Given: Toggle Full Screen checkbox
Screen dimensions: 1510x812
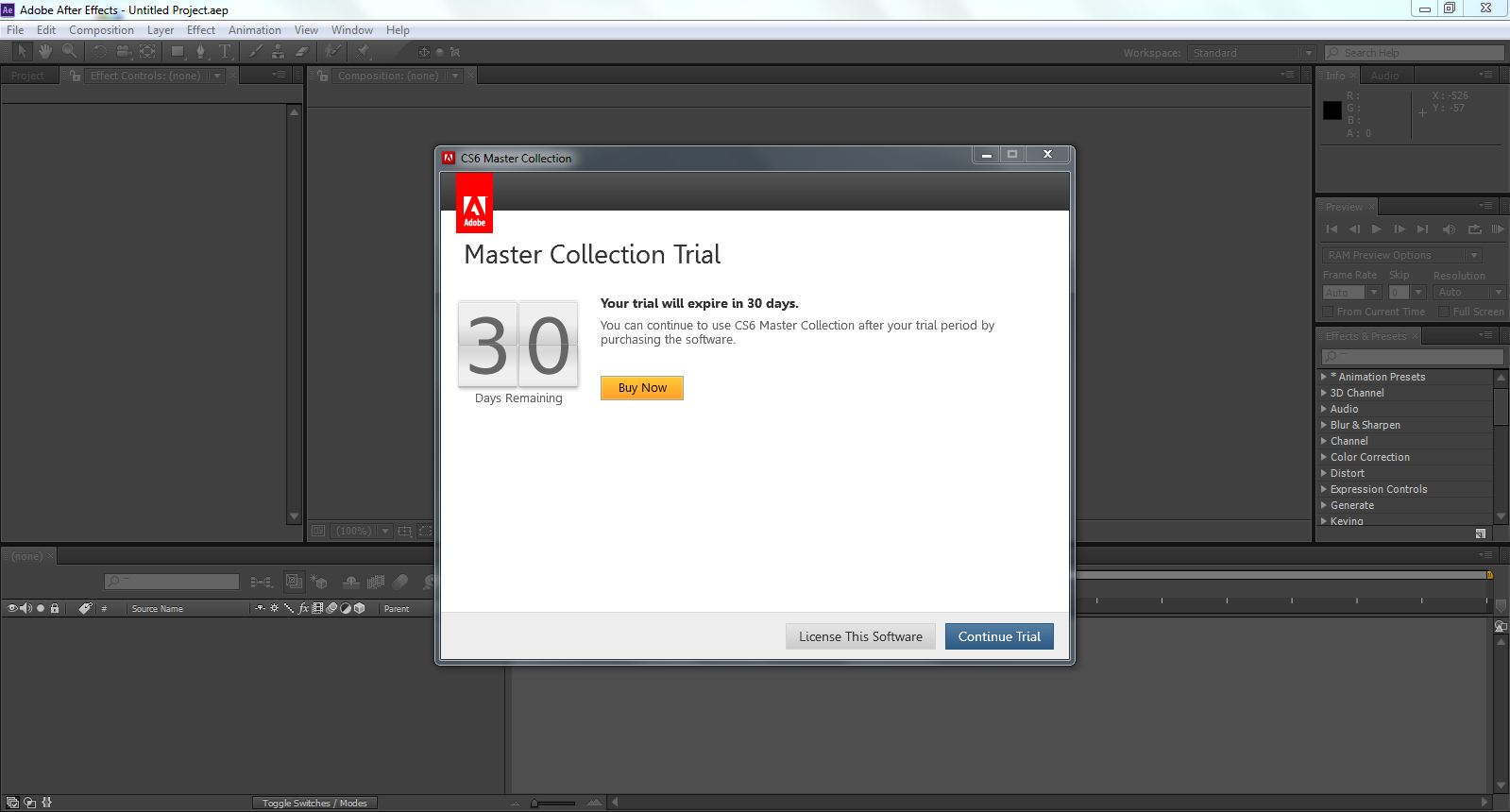Looking at the screenshot, I should coord(1444,312).
